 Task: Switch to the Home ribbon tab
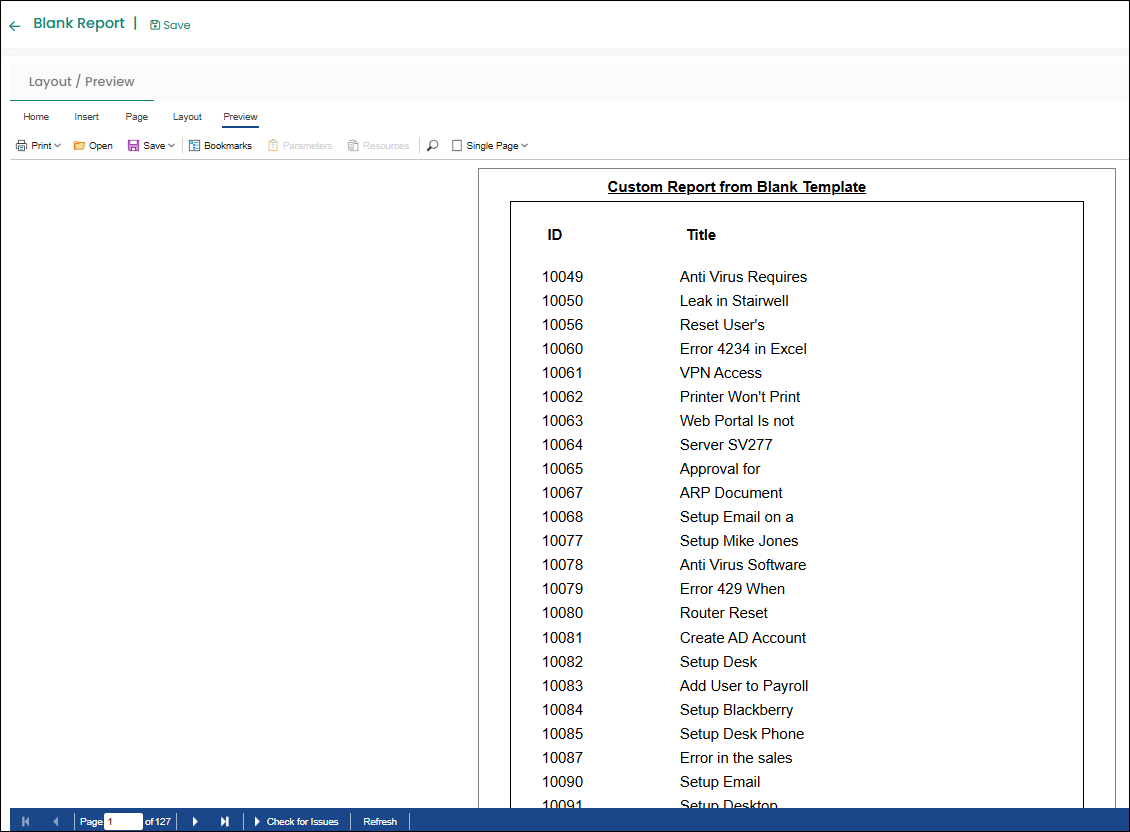click(36, 117)
